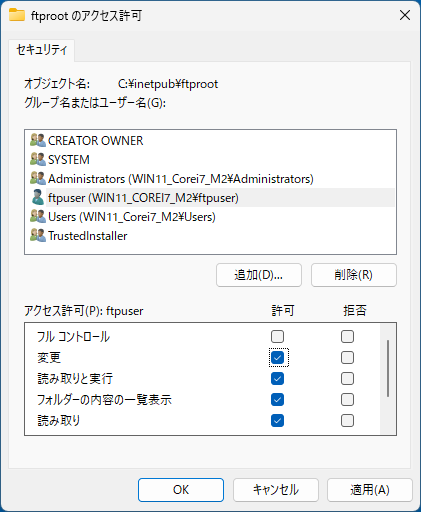Click the CREATOR OWNER group icon
Screen dimensions: 421x512
38,140
